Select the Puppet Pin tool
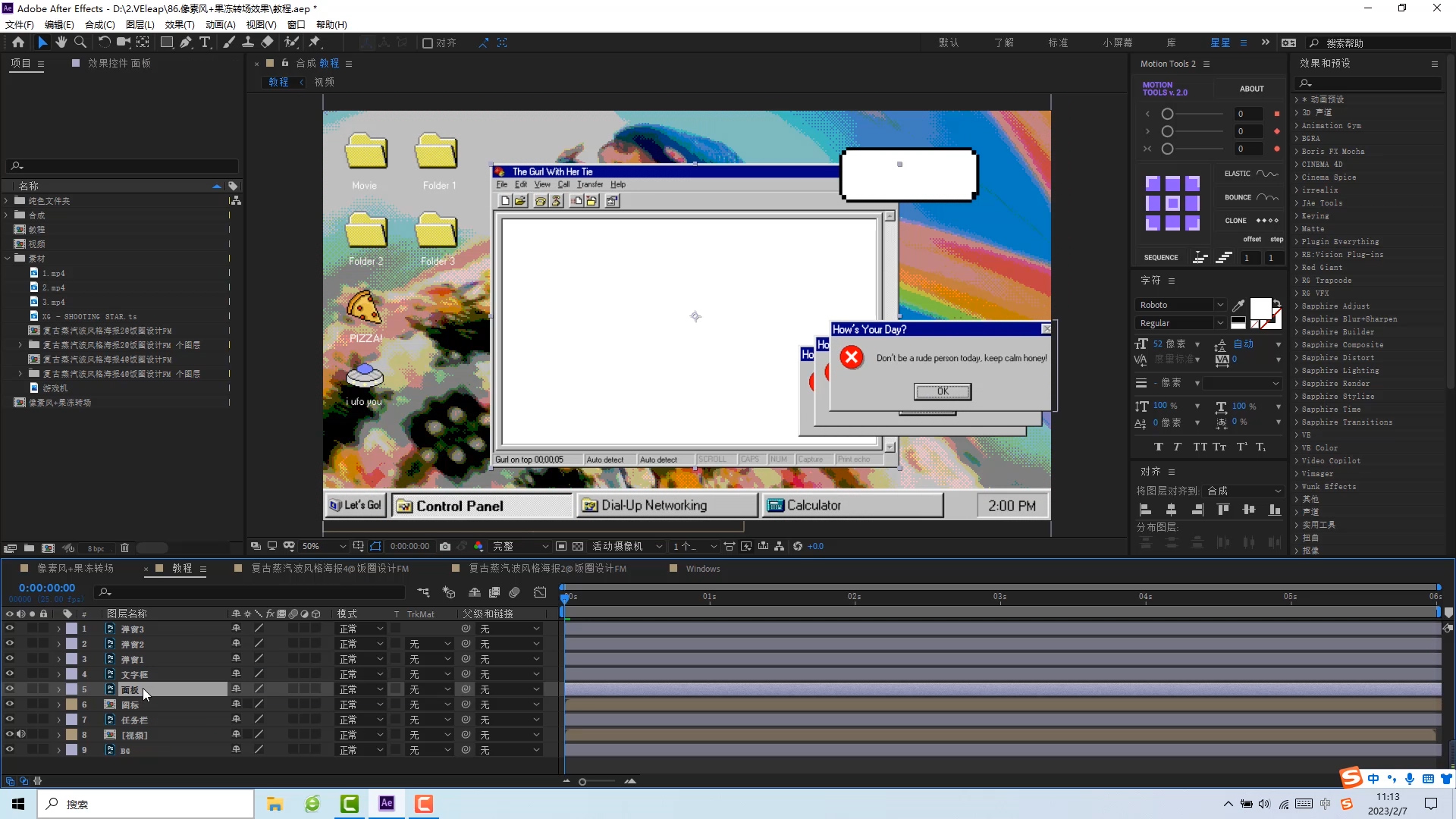The height and width of the screenshot is (819, 1456). tap(315, 42)
